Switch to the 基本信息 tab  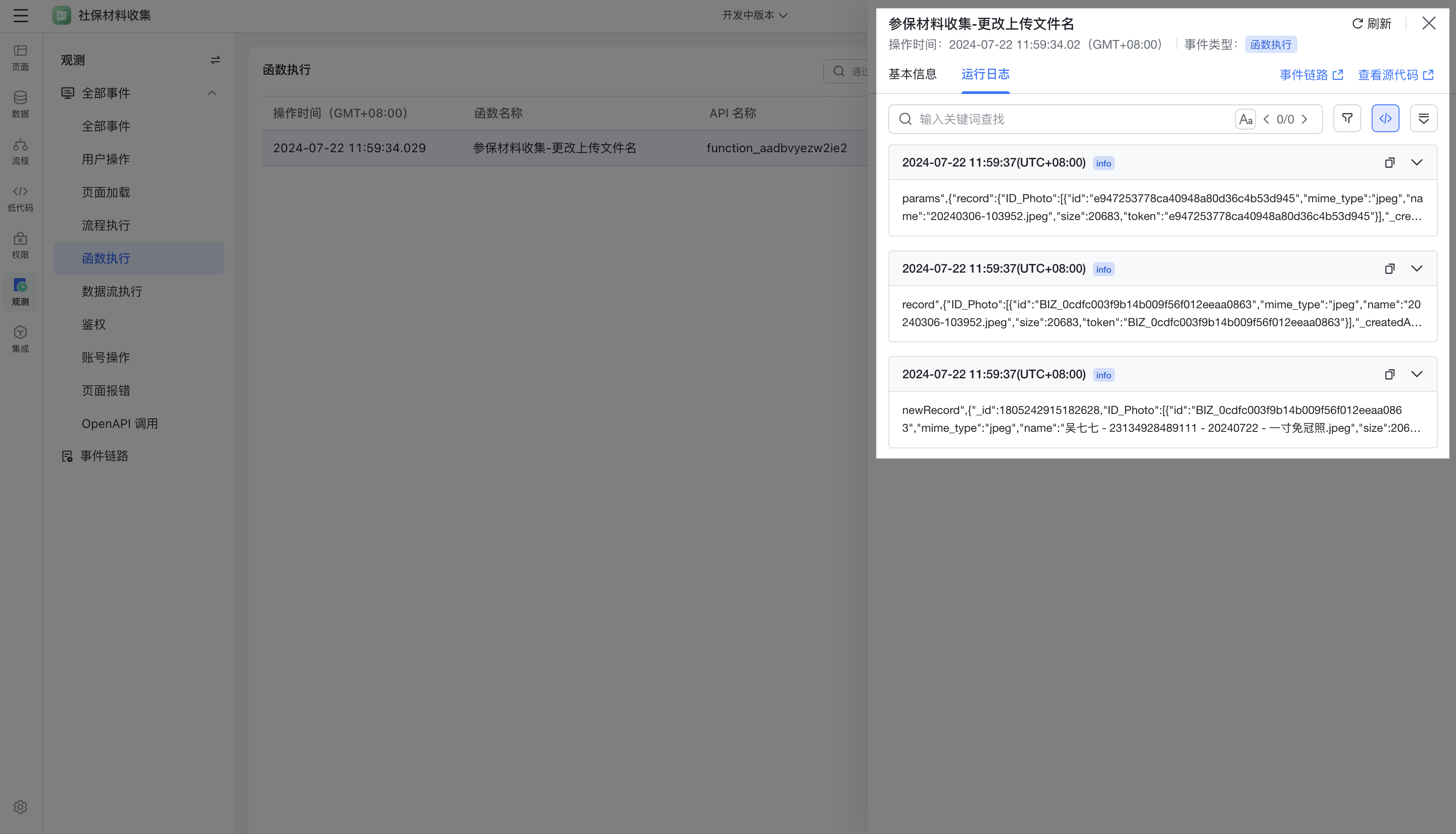point(913,74)
